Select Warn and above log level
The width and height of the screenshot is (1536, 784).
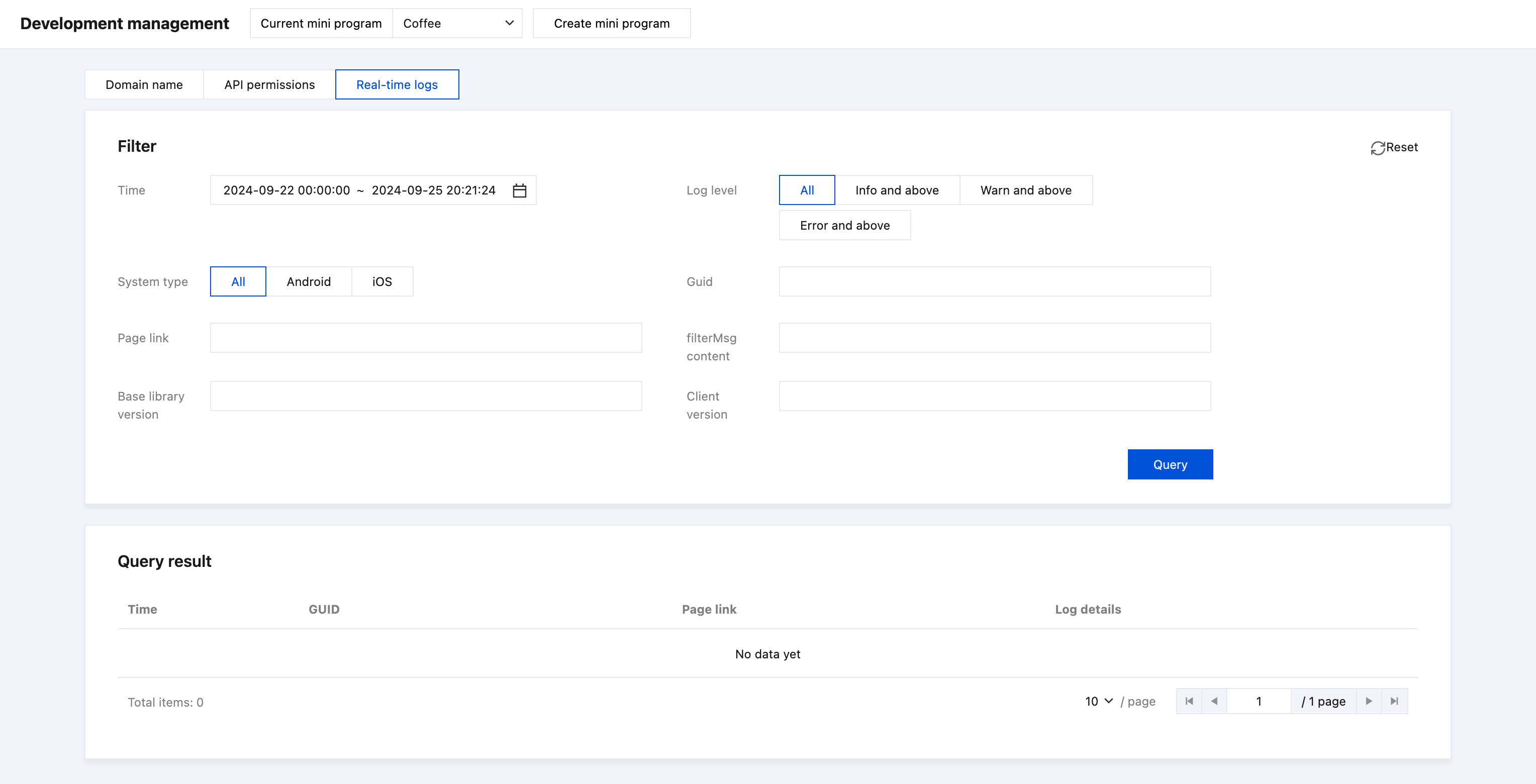coord(1025,190)
